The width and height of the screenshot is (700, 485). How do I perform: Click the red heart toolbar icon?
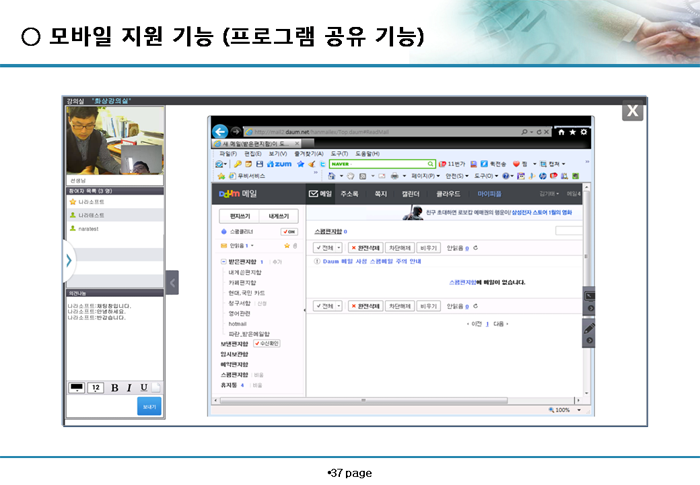click(516, 164)
